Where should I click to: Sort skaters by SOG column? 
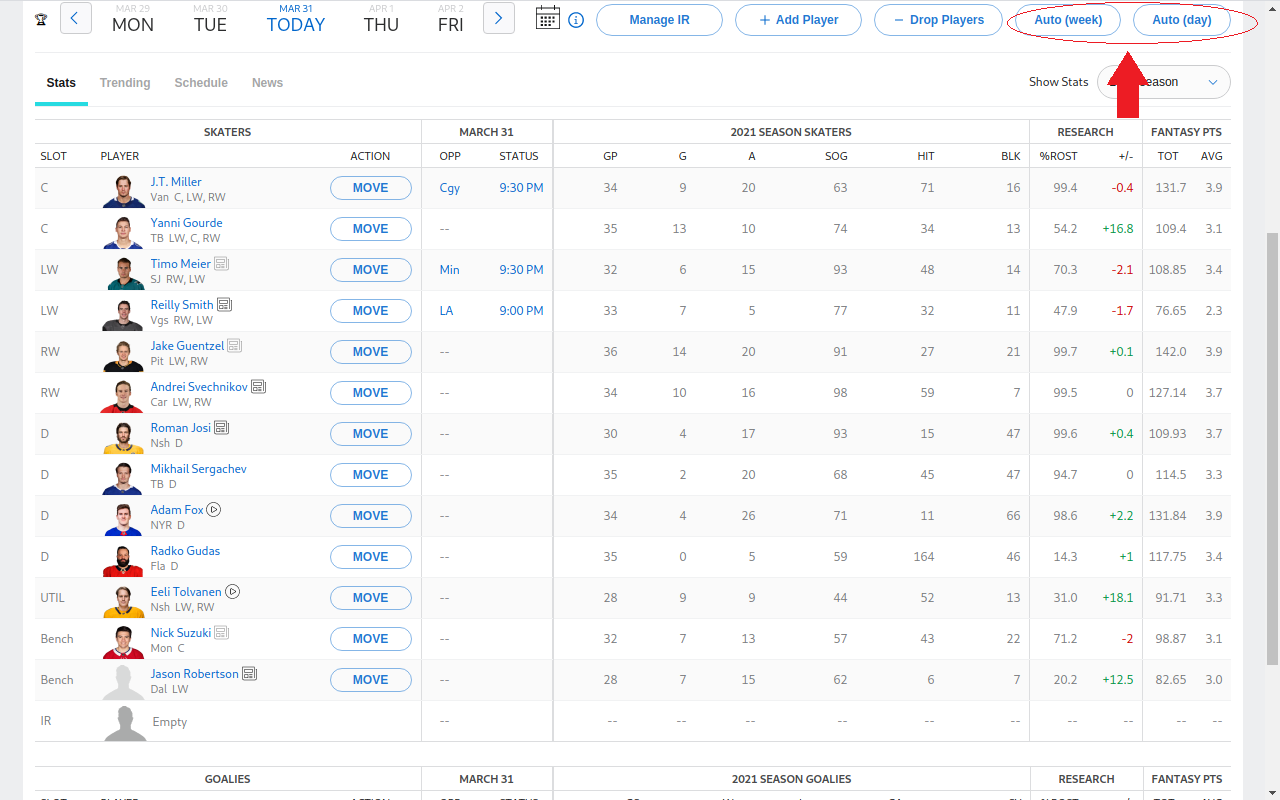coord(836,156)
